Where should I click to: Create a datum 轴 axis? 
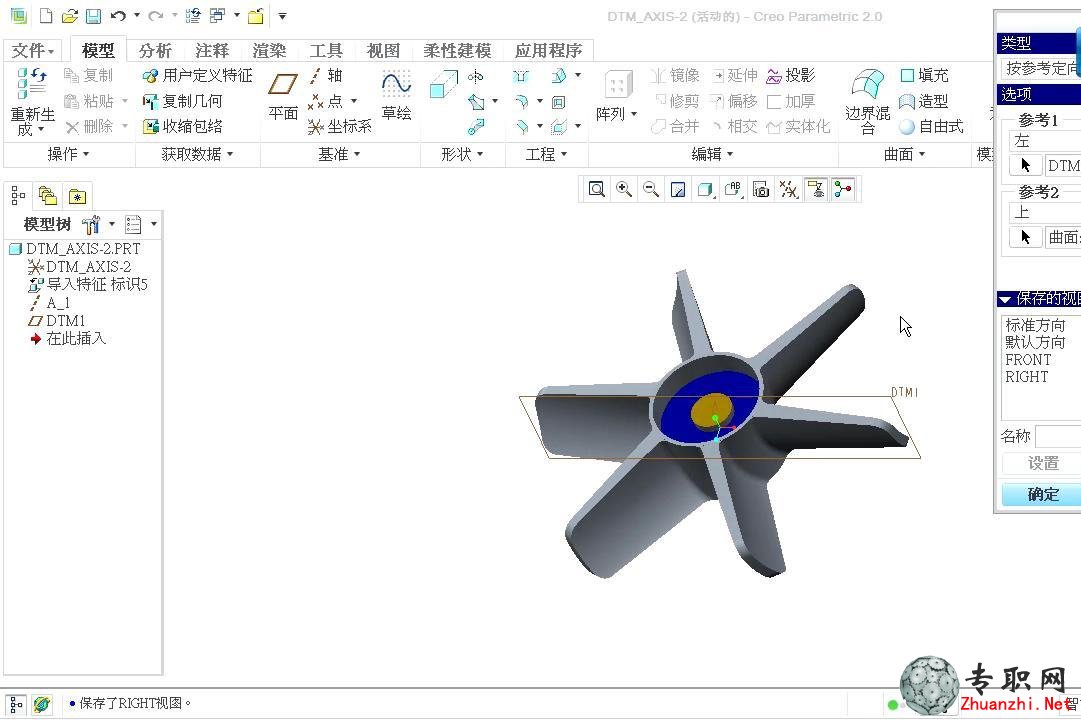(x=325, y=75)
